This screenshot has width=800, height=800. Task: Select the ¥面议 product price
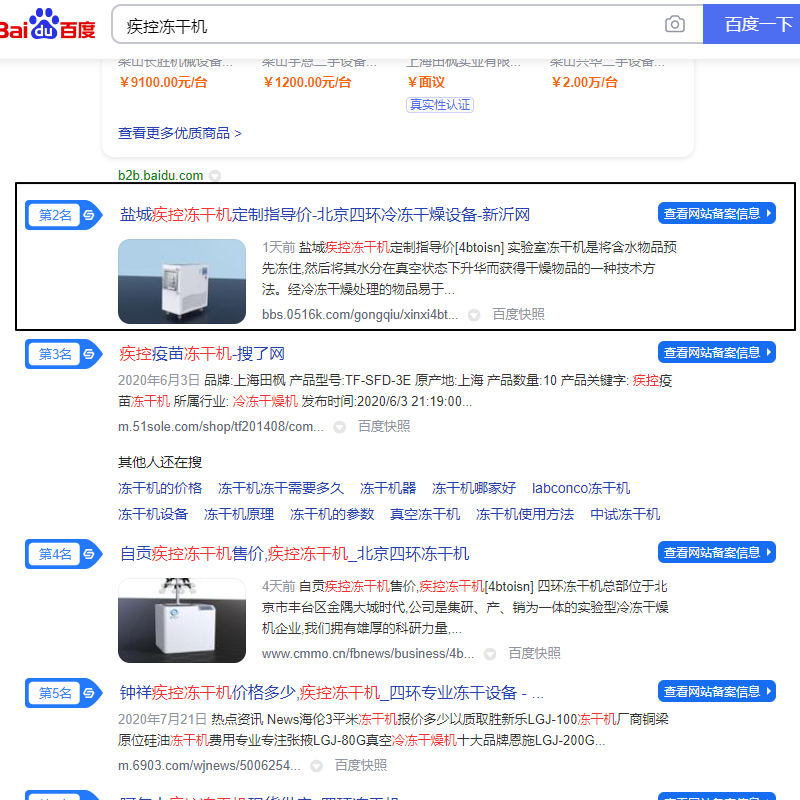click(x=426, y=82)
